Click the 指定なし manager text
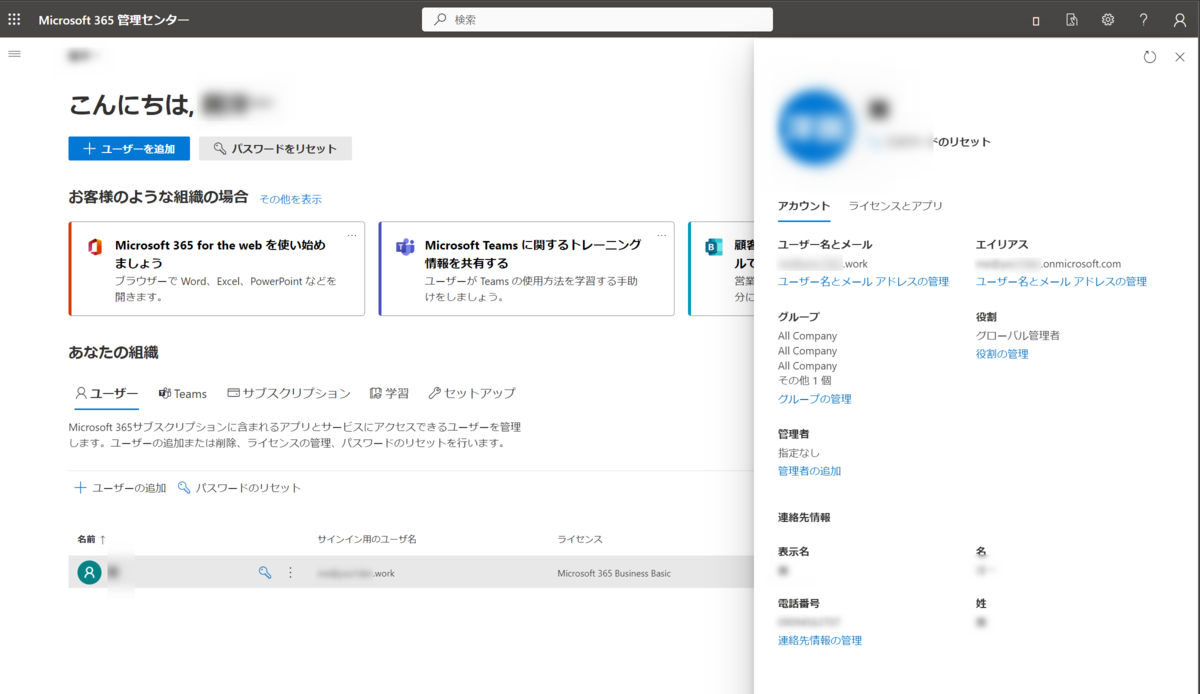 (x=799, y=453)
